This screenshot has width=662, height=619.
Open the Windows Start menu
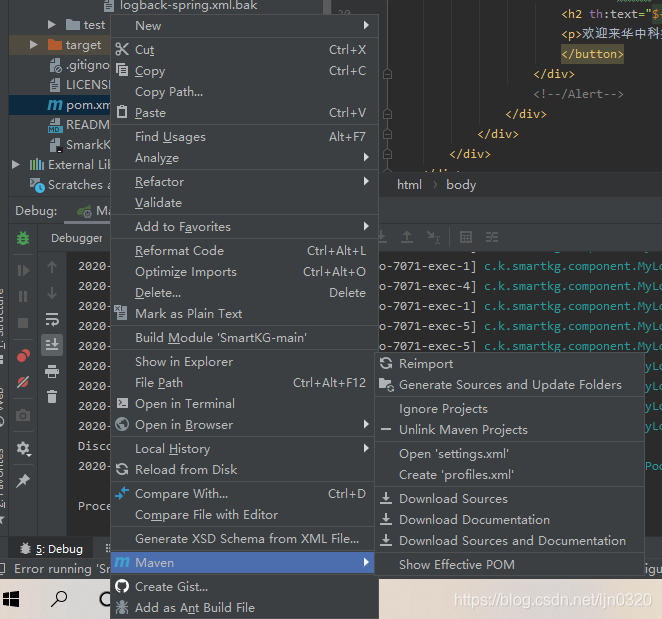14,599
